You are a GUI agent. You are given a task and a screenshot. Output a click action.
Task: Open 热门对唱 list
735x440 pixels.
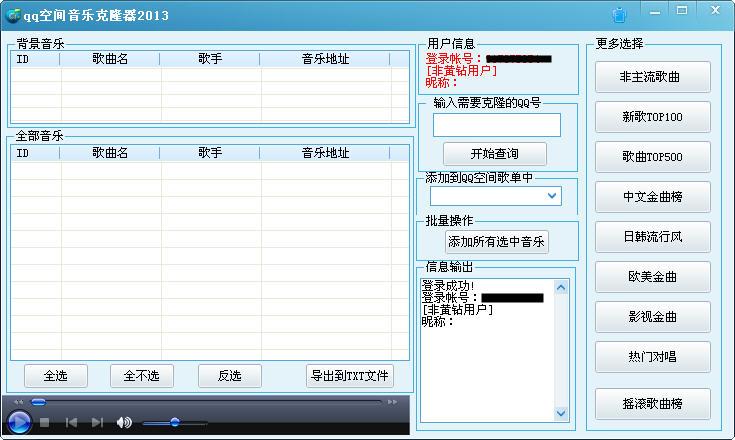(652, 357)
